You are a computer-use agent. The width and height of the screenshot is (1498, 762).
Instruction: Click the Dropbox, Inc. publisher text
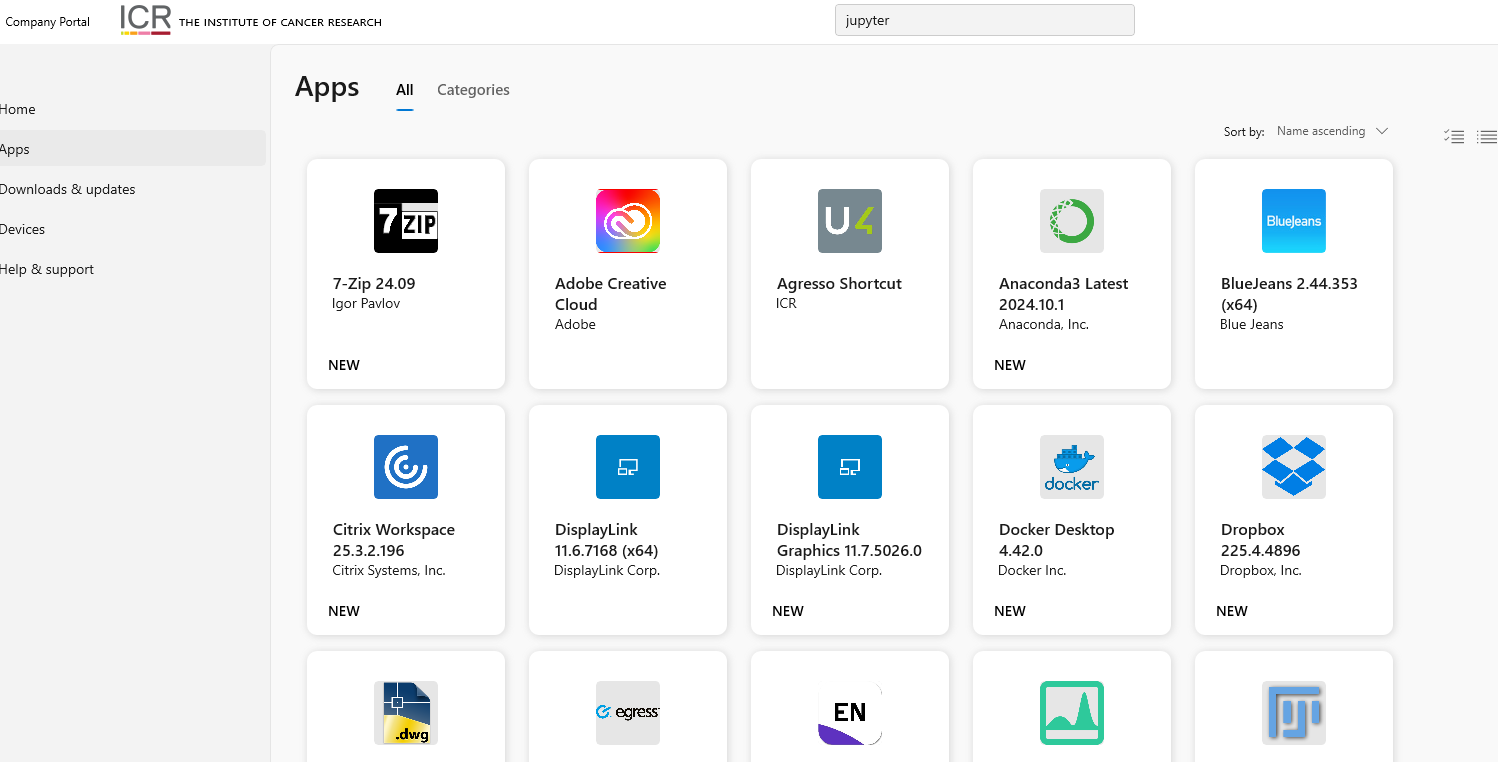[1261, 570]
